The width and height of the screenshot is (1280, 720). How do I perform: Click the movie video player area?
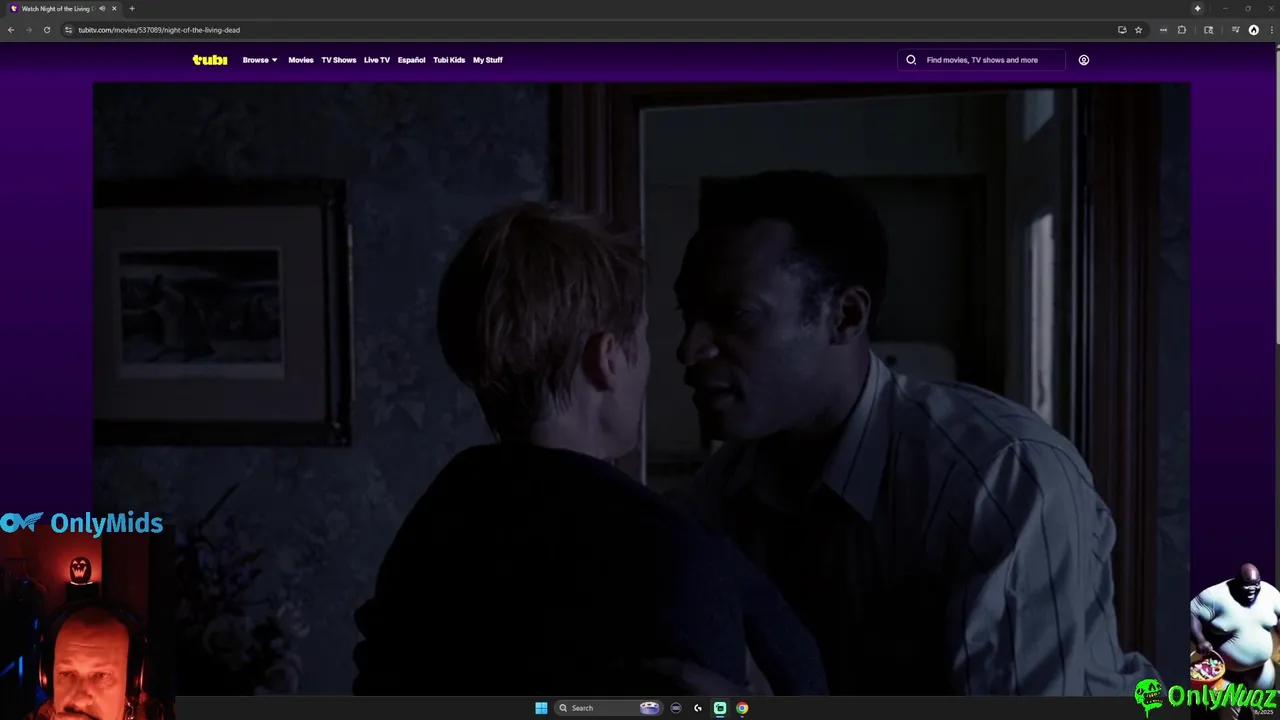(641, 388)
